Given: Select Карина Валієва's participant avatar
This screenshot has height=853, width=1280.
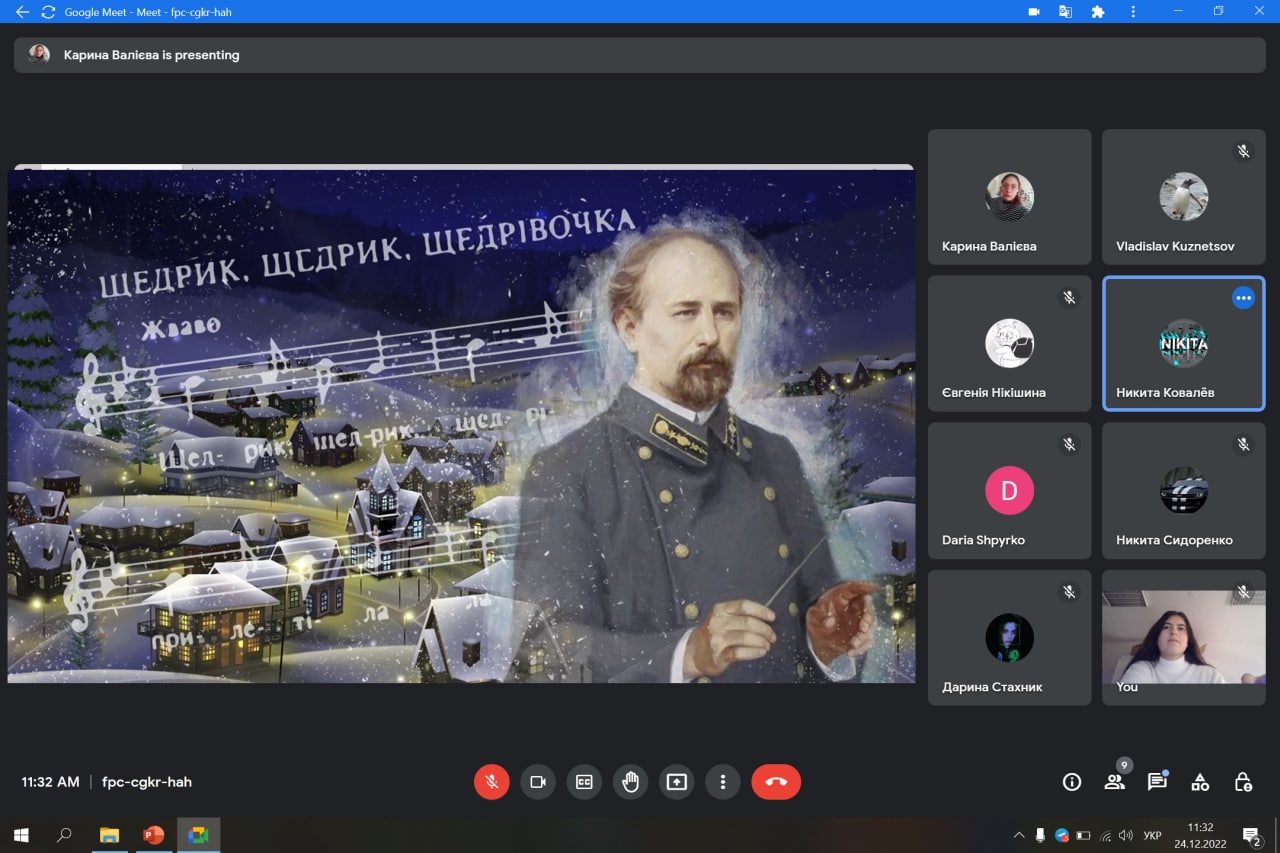Looking at the screenshot, I should point(1010,196).
